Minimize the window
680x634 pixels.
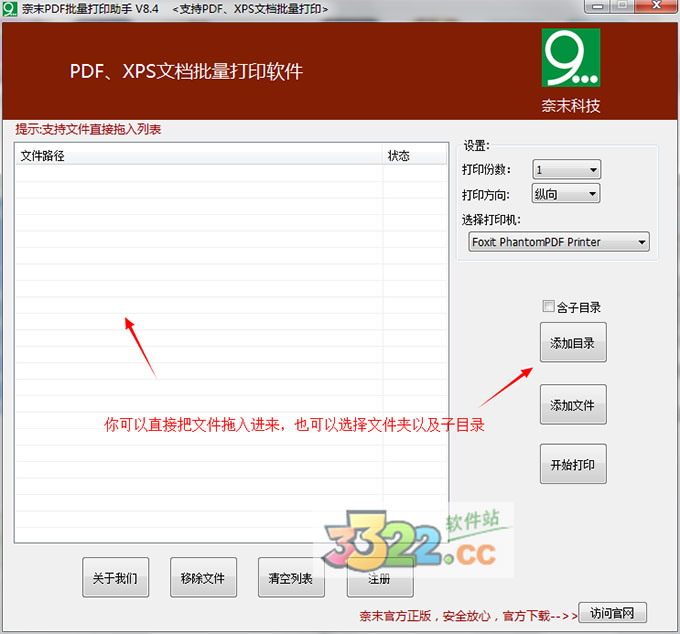pos(598,6)
